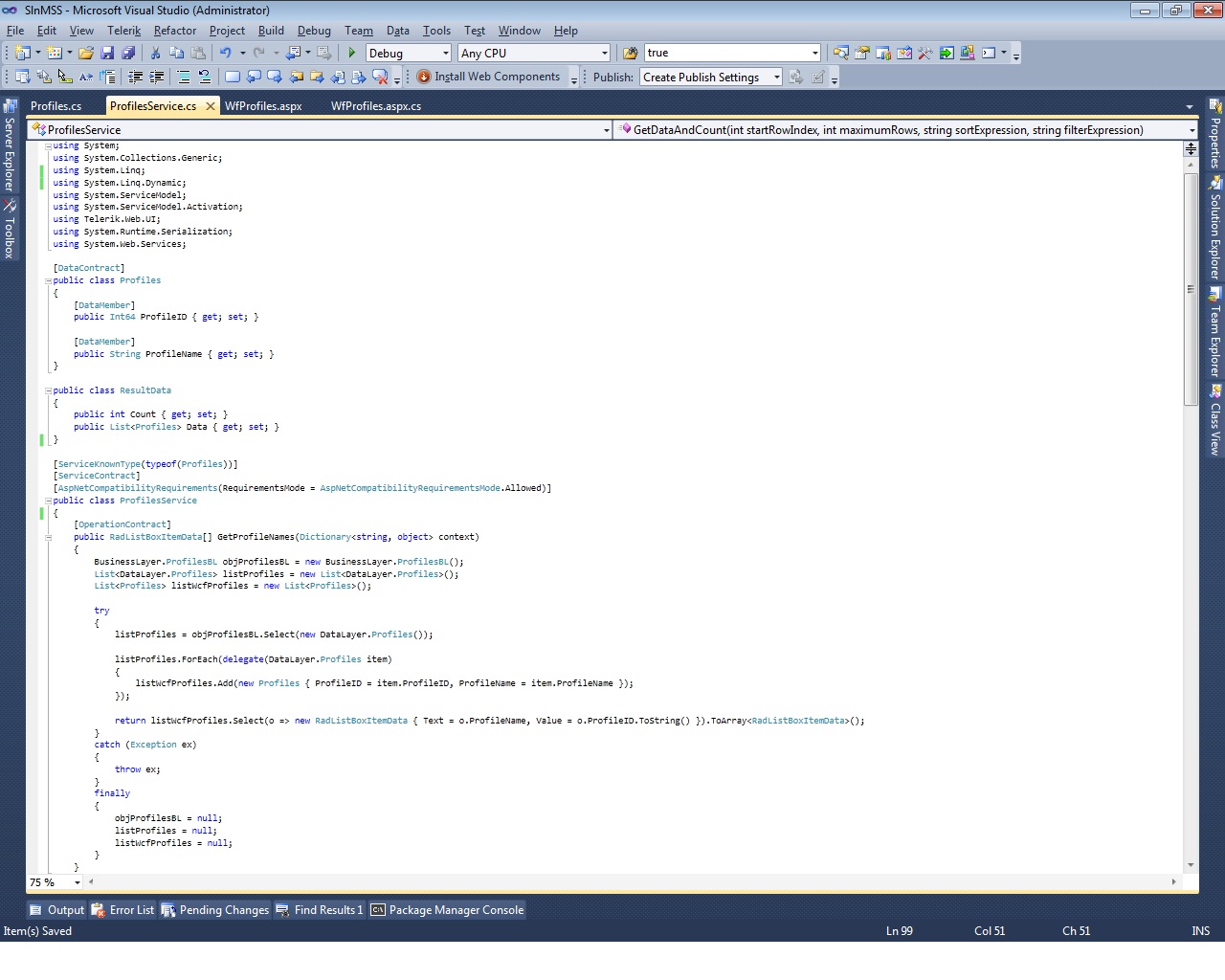1225x980 pixels.
Task: Click the Open File folder icon
Action: tap(86, 54)
